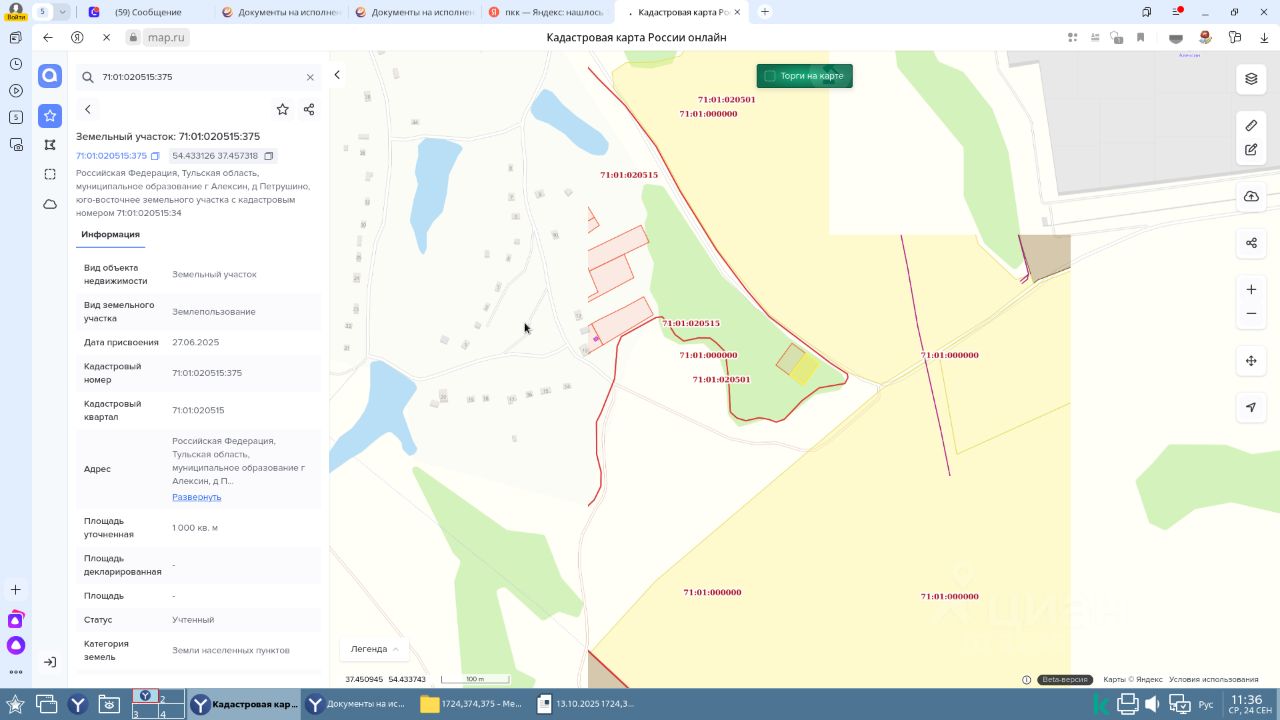Open the map layers panel
The height and width of the screenshot is (720, 1280).
tap(1251, 79)
